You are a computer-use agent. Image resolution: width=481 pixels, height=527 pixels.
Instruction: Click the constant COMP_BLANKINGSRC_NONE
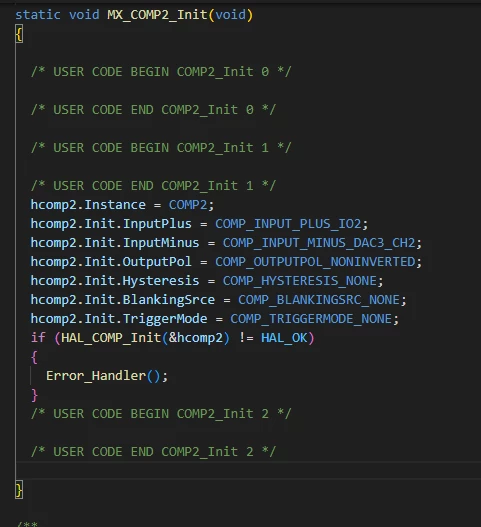tap(319, 299)
